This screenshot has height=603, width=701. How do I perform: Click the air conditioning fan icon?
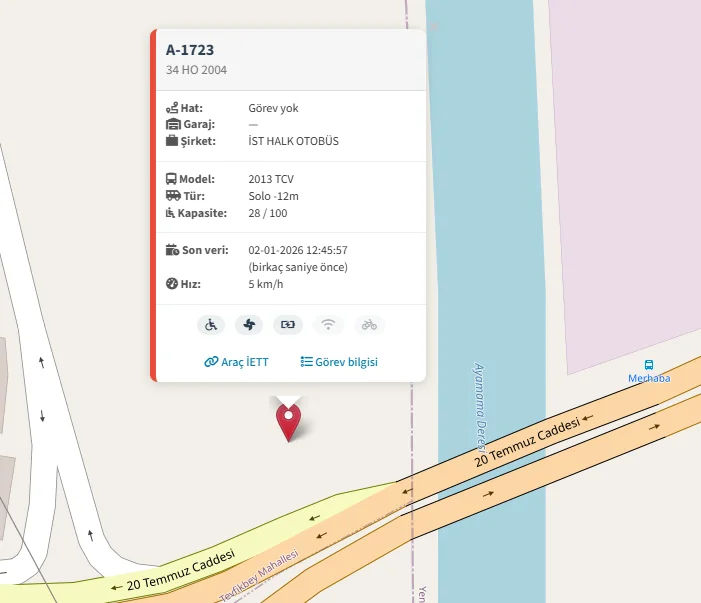coord(249,325)
